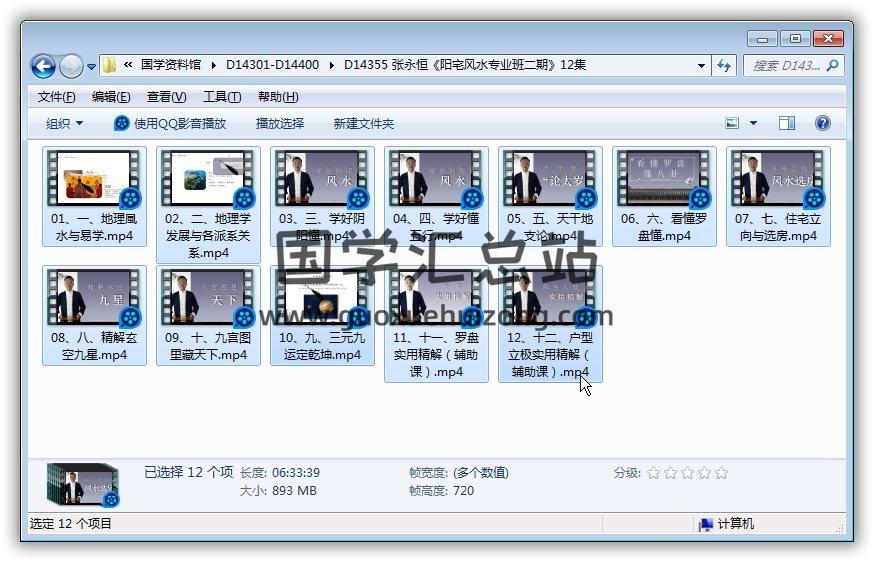Viewport: 874px width, 562px height.
Task: Click the change view icon
Action: [x=733, y=123]
